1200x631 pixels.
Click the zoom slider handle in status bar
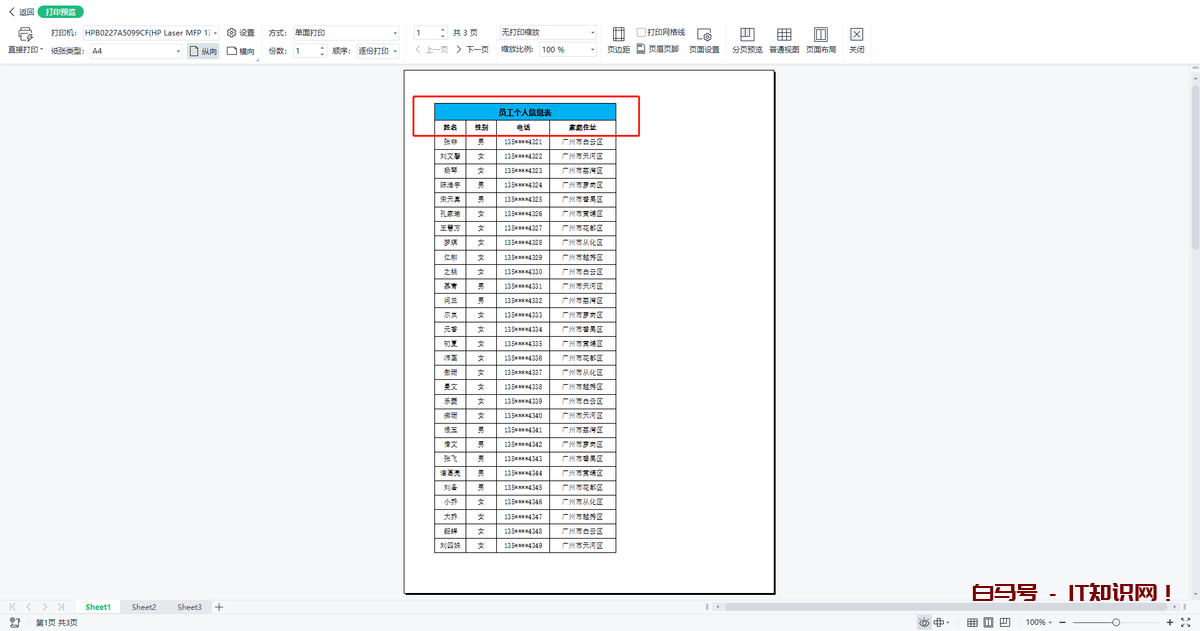click(1116, 622)
